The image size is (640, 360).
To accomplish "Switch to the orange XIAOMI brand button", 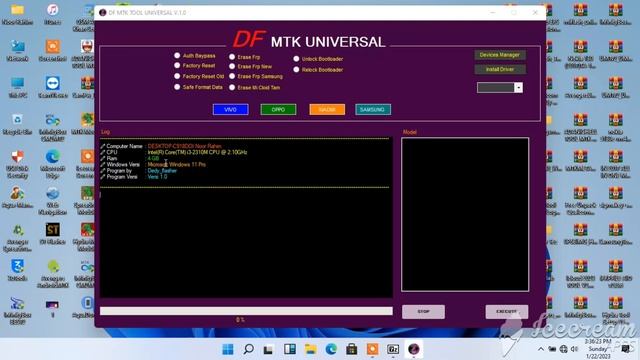I will coord(327,109).
